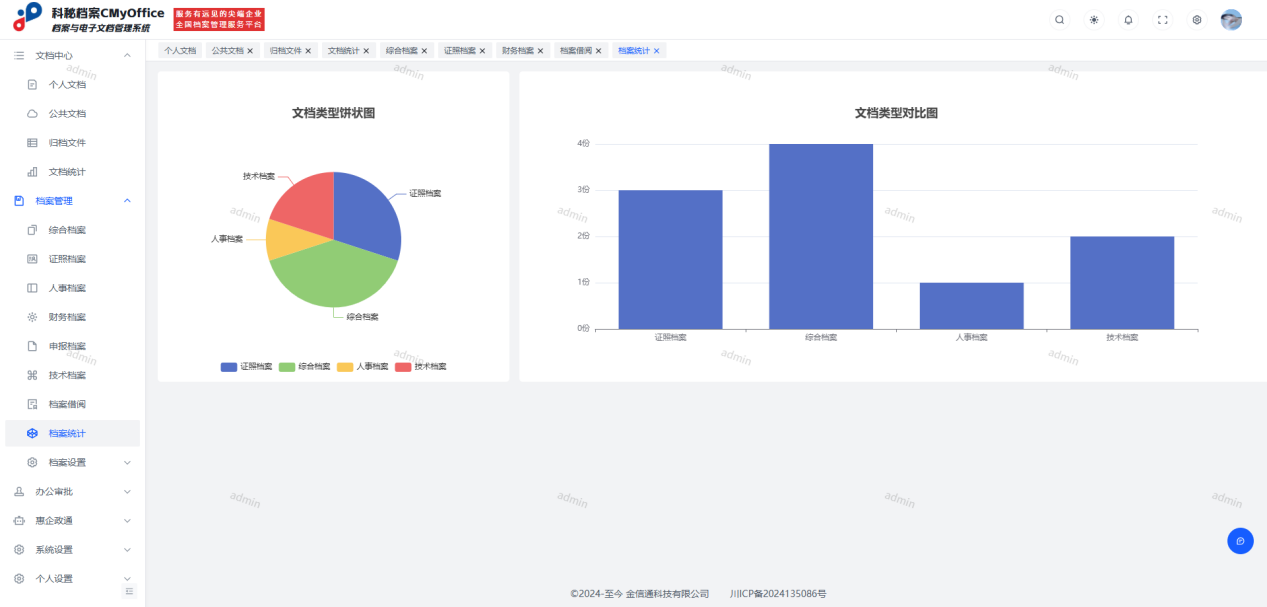Click the 人事档案 bar in chart
Image resolution: width=1267 pixels, height=607 pixels.
[x=971, y=306]
